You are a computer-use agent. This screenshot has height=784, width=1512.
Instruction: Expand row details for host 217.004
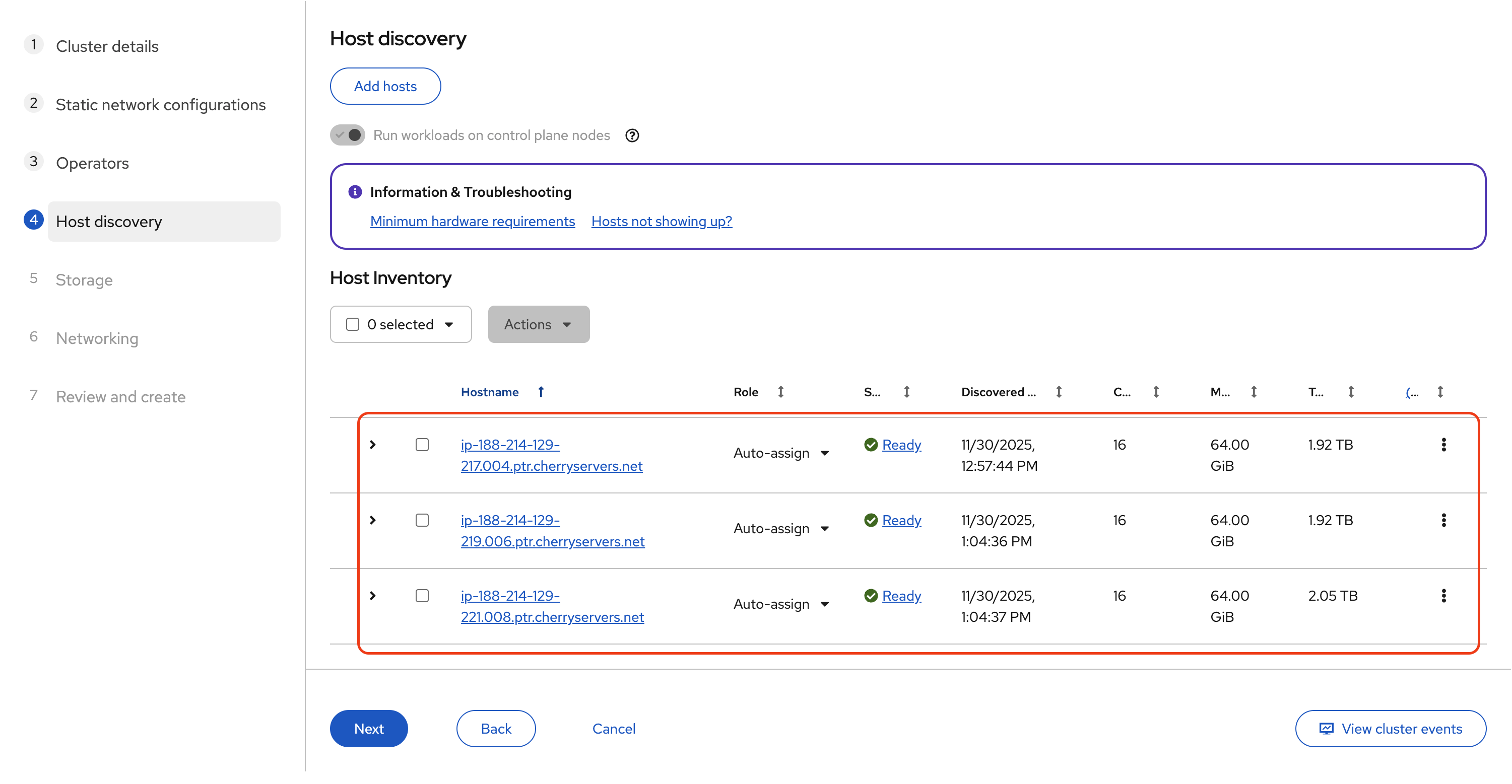tap(373, 445)
